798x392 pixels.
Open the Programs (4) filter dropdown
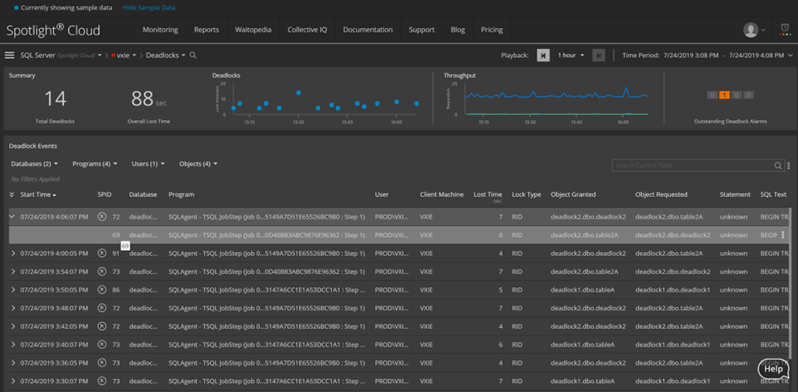click(95, 164)
